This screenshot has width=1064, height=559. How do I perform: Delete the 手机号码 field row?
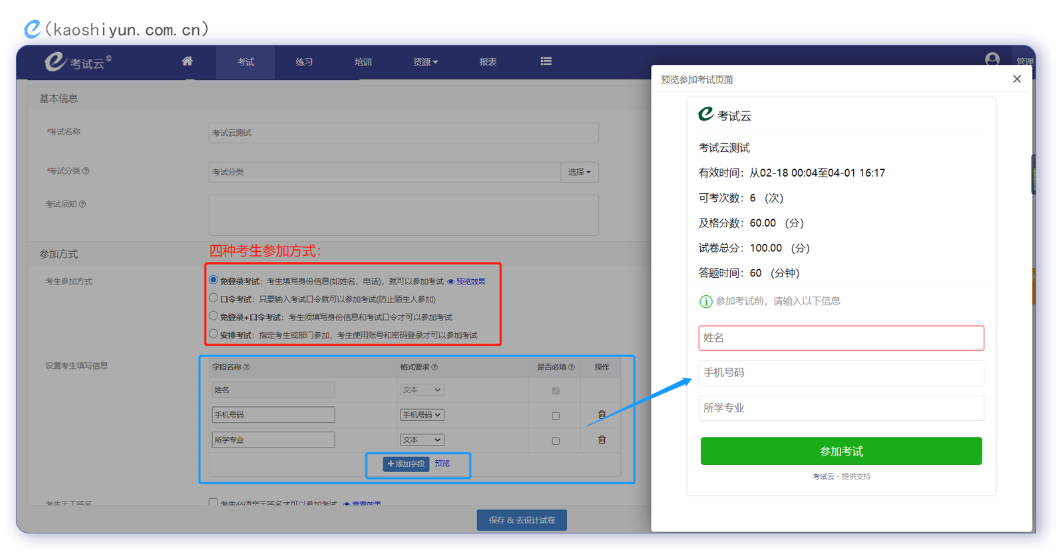[601, 415]
